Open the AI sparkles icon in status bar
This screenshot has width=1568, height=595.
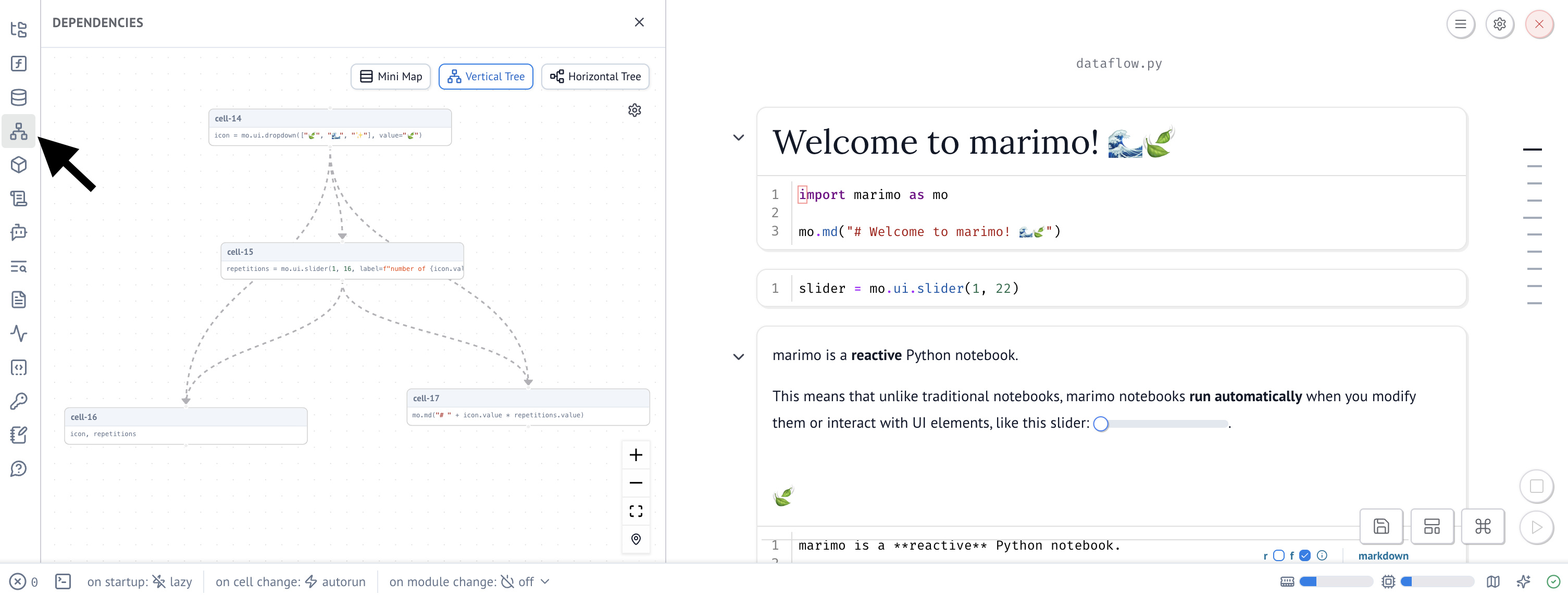coord(1523,581)
